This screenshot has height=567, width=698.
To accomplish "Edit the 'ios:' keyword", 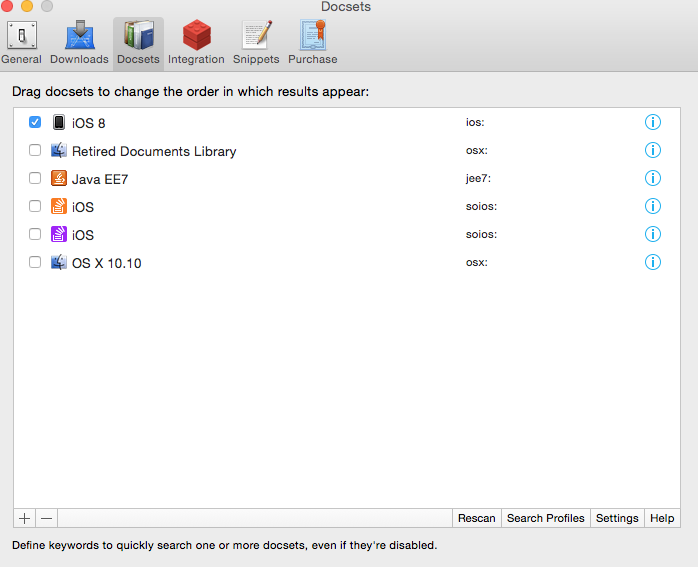I will click(x=475, y=122).
